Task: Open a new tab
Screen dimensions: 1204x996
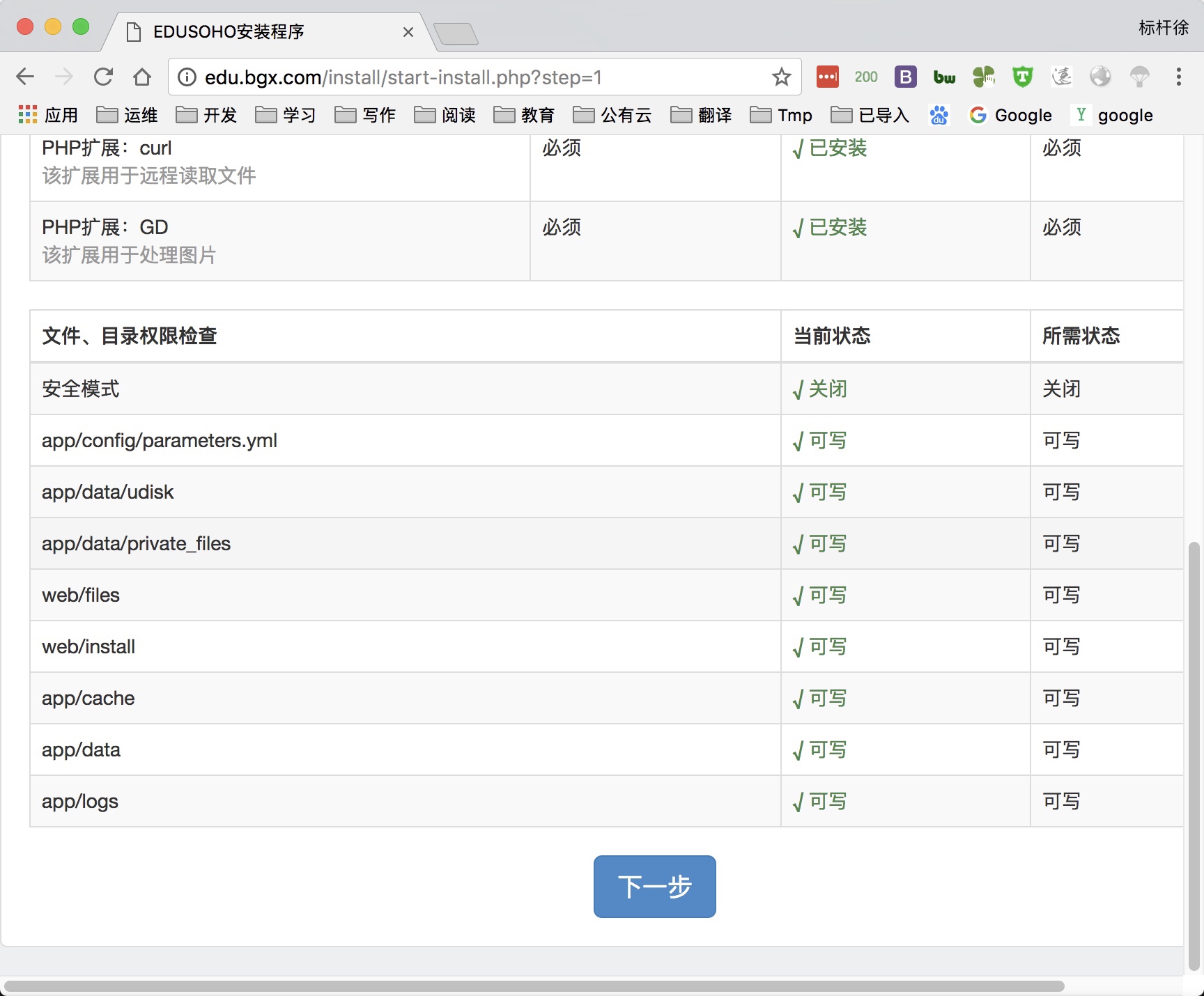Action: tap(456, 33)
